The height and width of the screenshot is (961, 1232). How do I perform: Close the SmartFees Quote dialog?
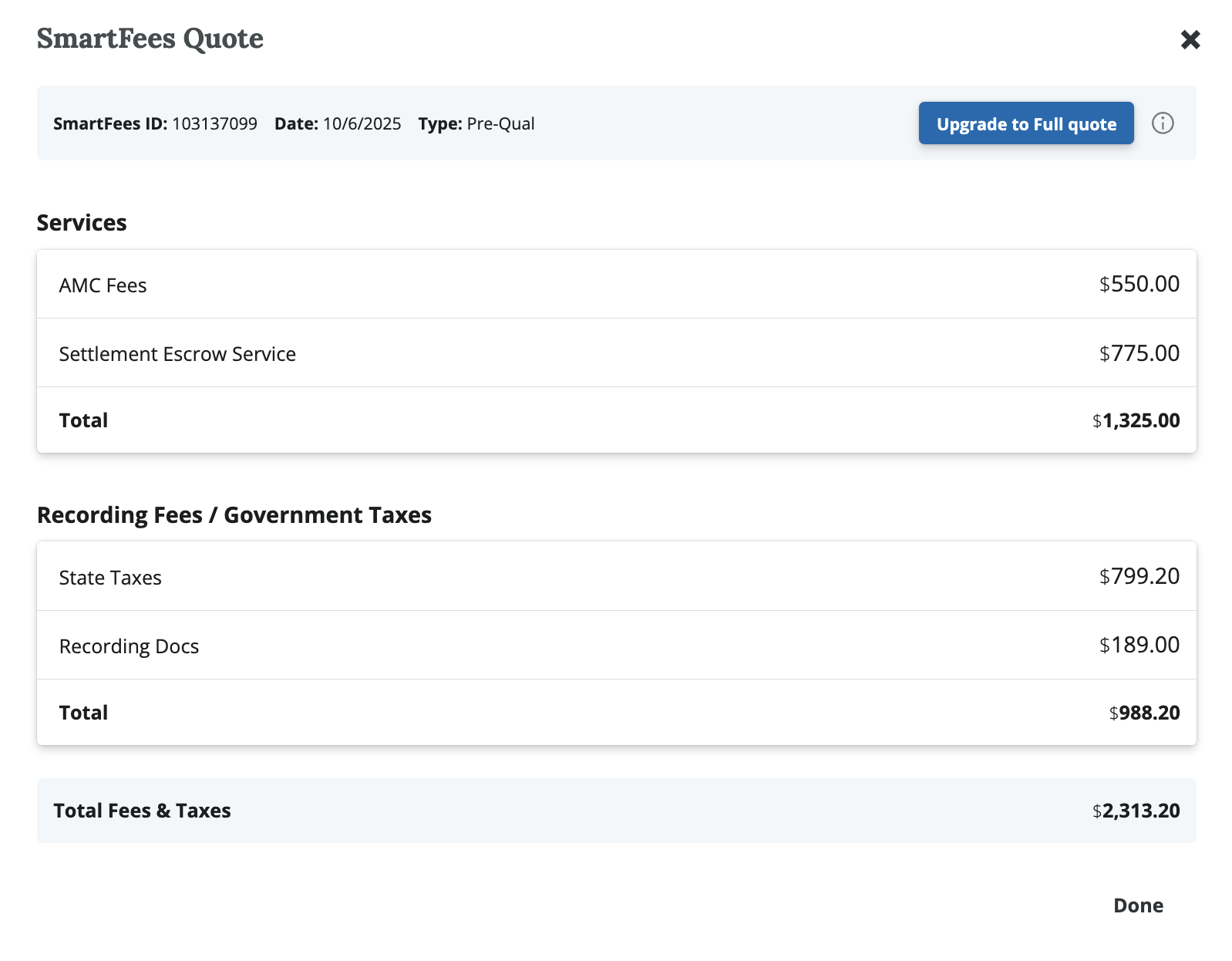1190,39
